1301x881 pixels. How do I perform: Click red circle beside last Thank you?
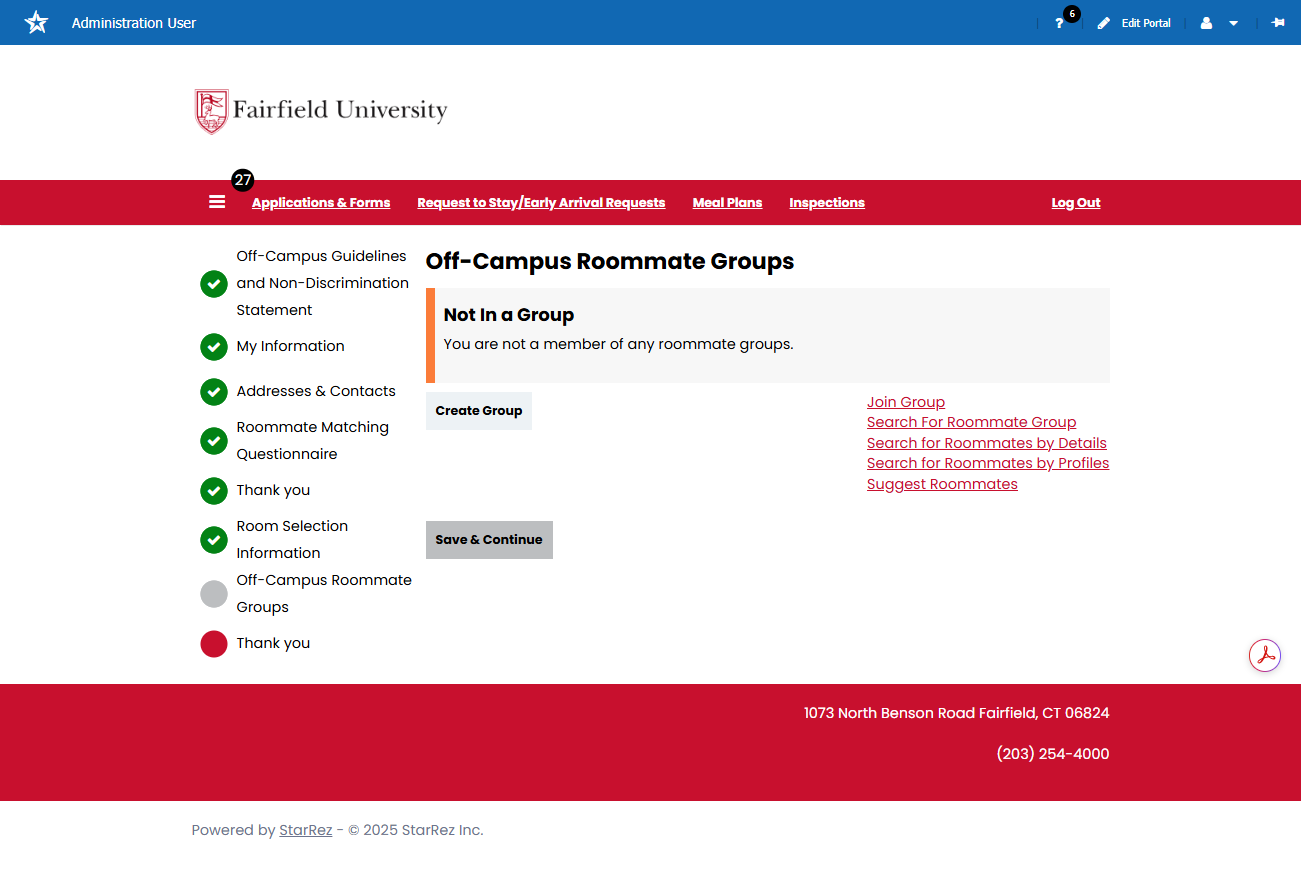tap(214, 644)
